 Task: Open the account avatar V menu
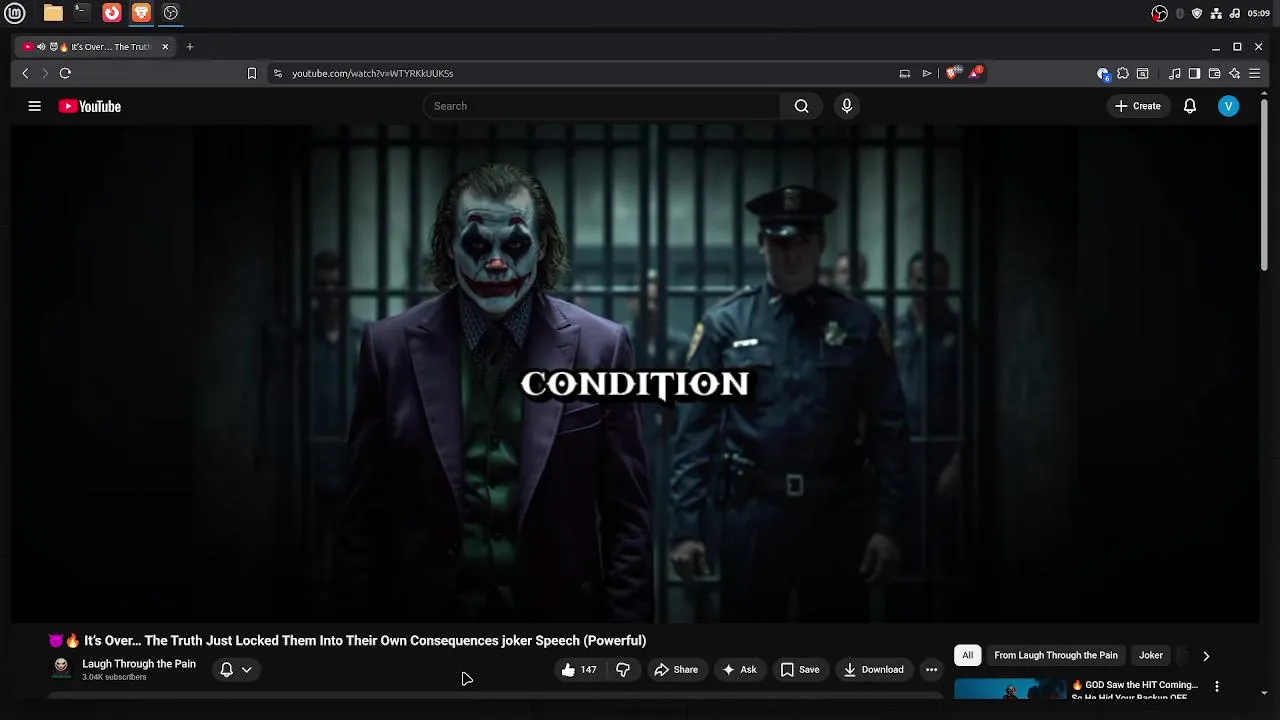[x=1229, y=106]
